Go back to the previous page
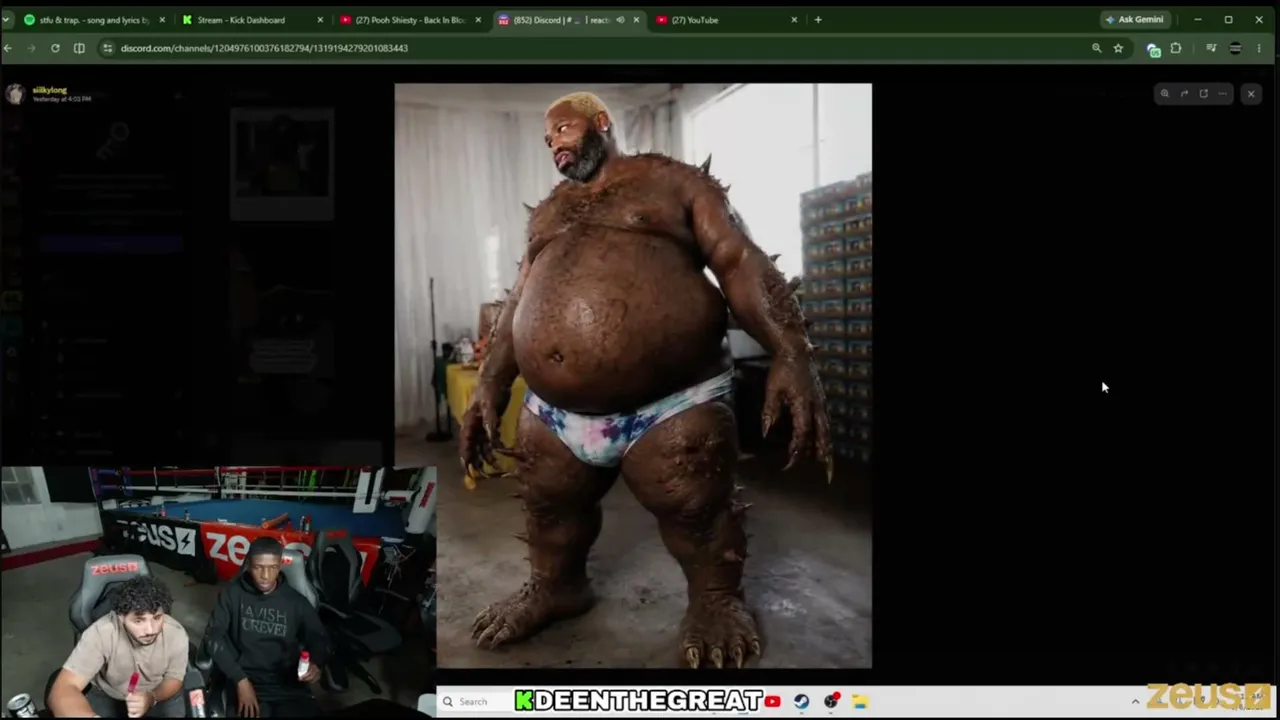This screenshot has height=720, width=1280. [8, 48]
